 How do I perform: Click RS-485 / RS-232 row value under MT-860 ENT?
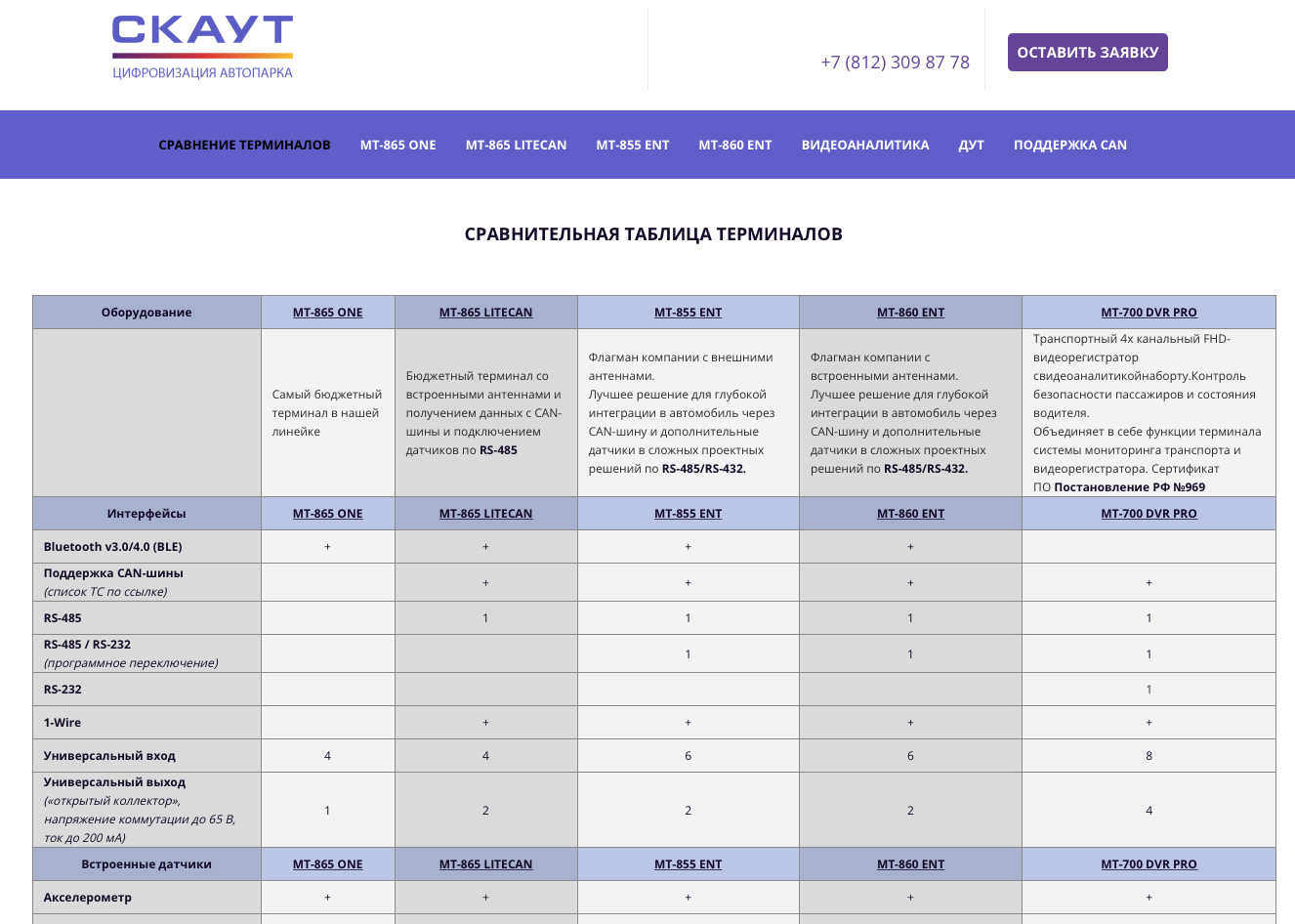[x=910, y=654]
